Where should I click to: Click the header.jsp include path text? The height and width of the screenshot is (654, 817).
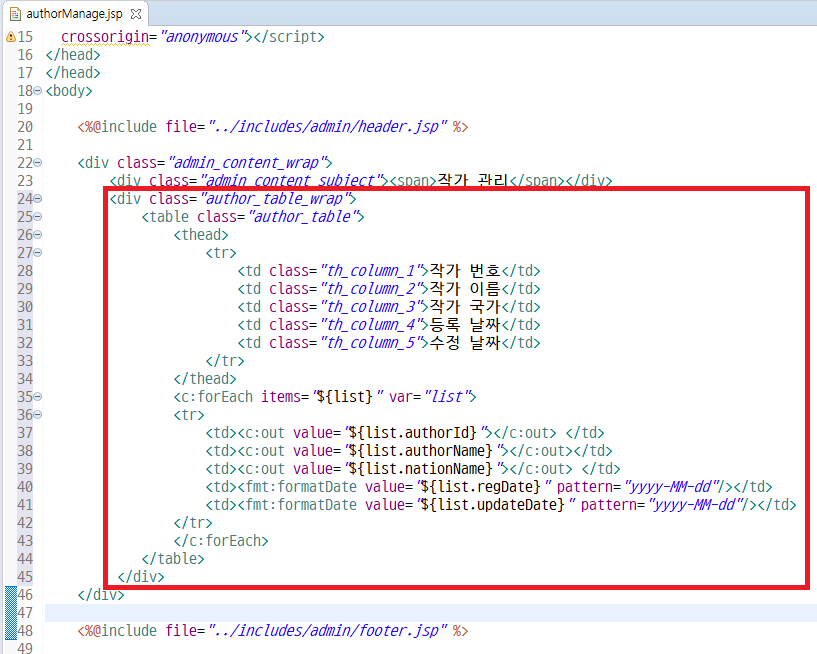tap(328, 127)
